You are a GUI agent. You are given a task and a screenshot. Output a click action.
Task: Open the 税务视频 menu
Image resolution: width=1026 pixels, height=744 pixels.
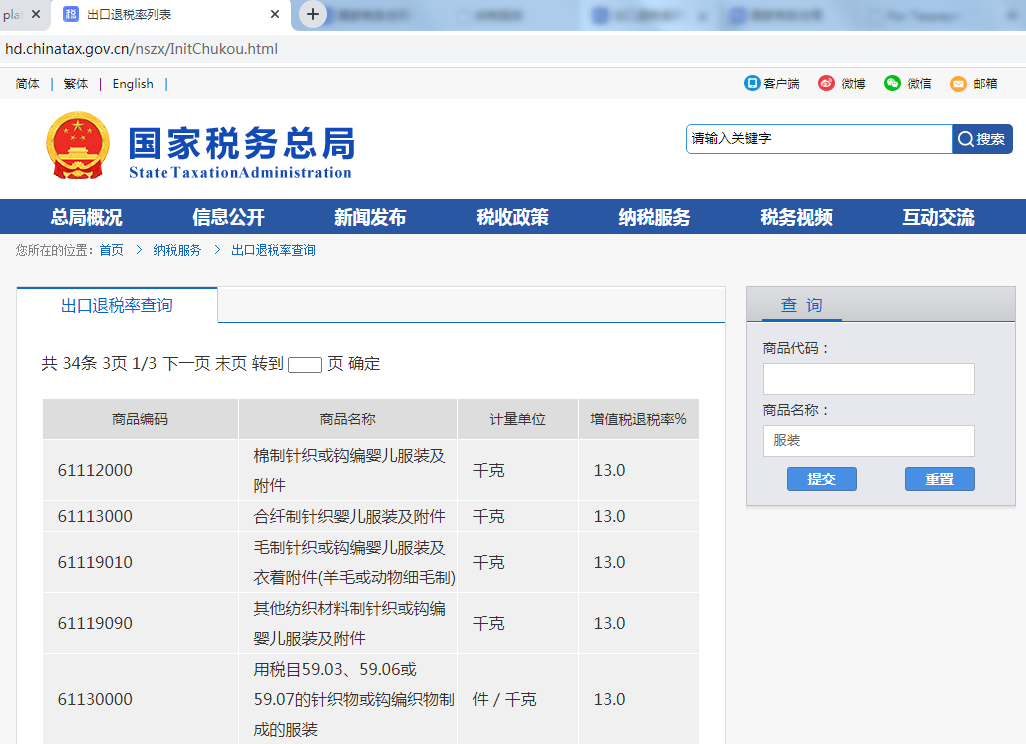click(x=796, y=217)
